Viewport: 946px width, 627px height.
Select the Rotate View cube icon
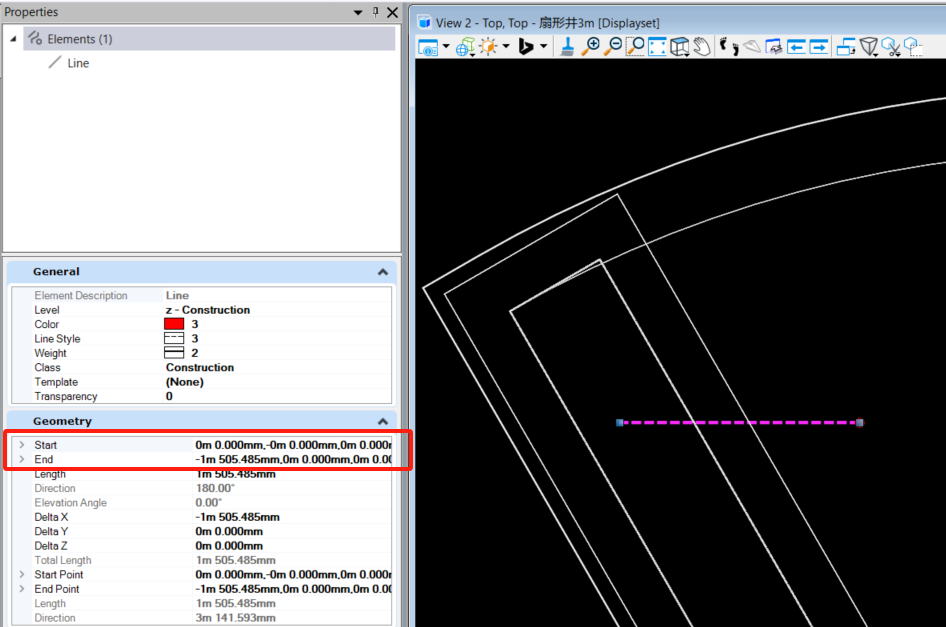tap(680, 47)
